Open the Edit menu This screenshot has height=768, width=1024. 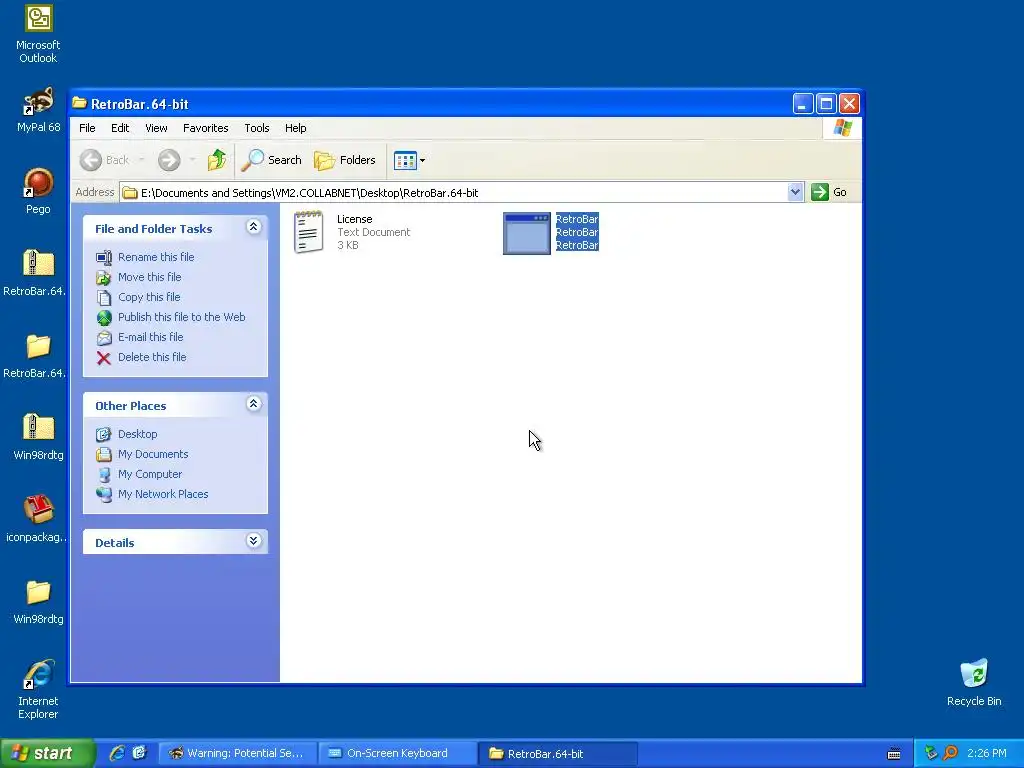point(120,128)
